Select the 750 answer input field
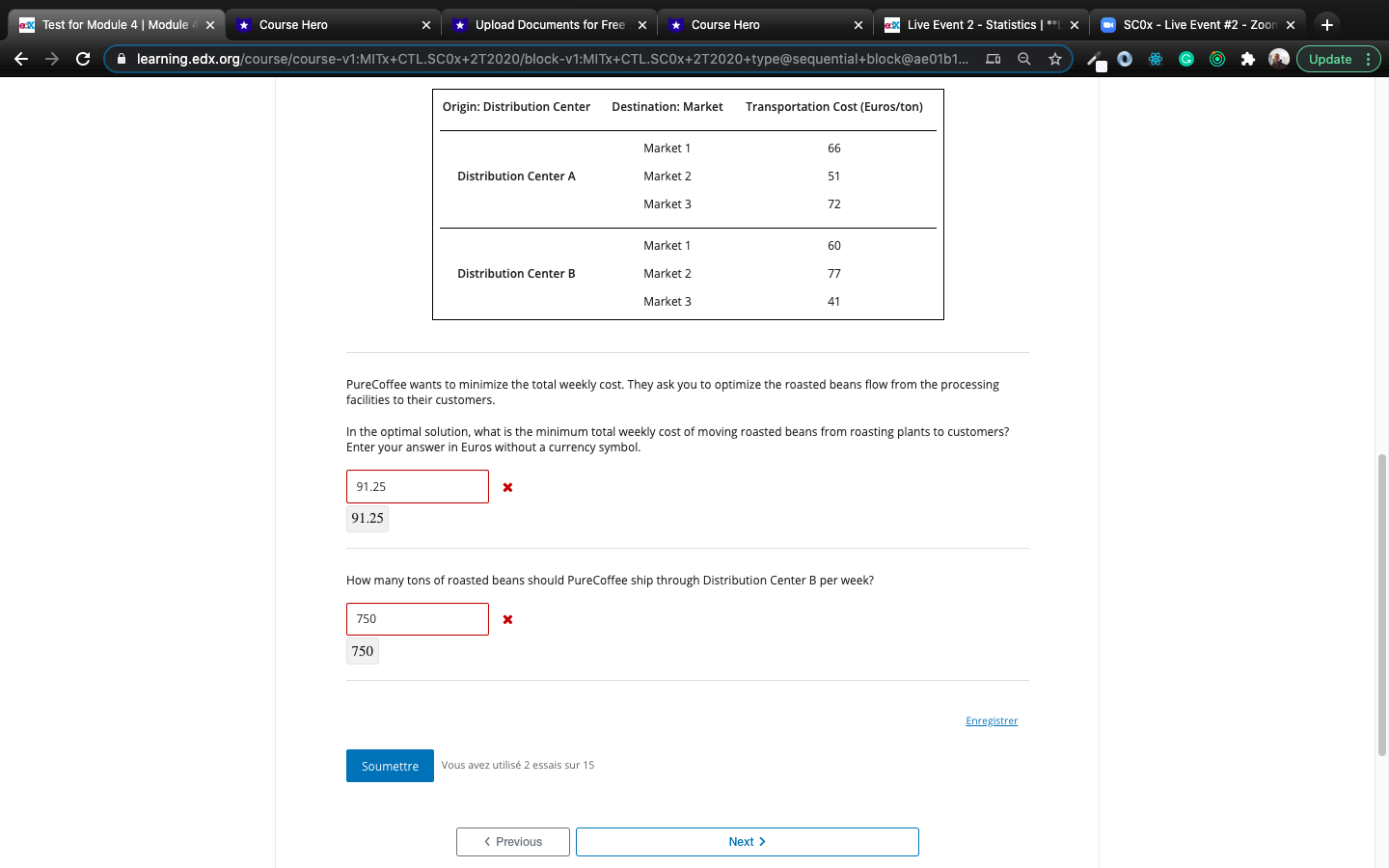Viewport: 1389px width, 868px height. (417, 618)
